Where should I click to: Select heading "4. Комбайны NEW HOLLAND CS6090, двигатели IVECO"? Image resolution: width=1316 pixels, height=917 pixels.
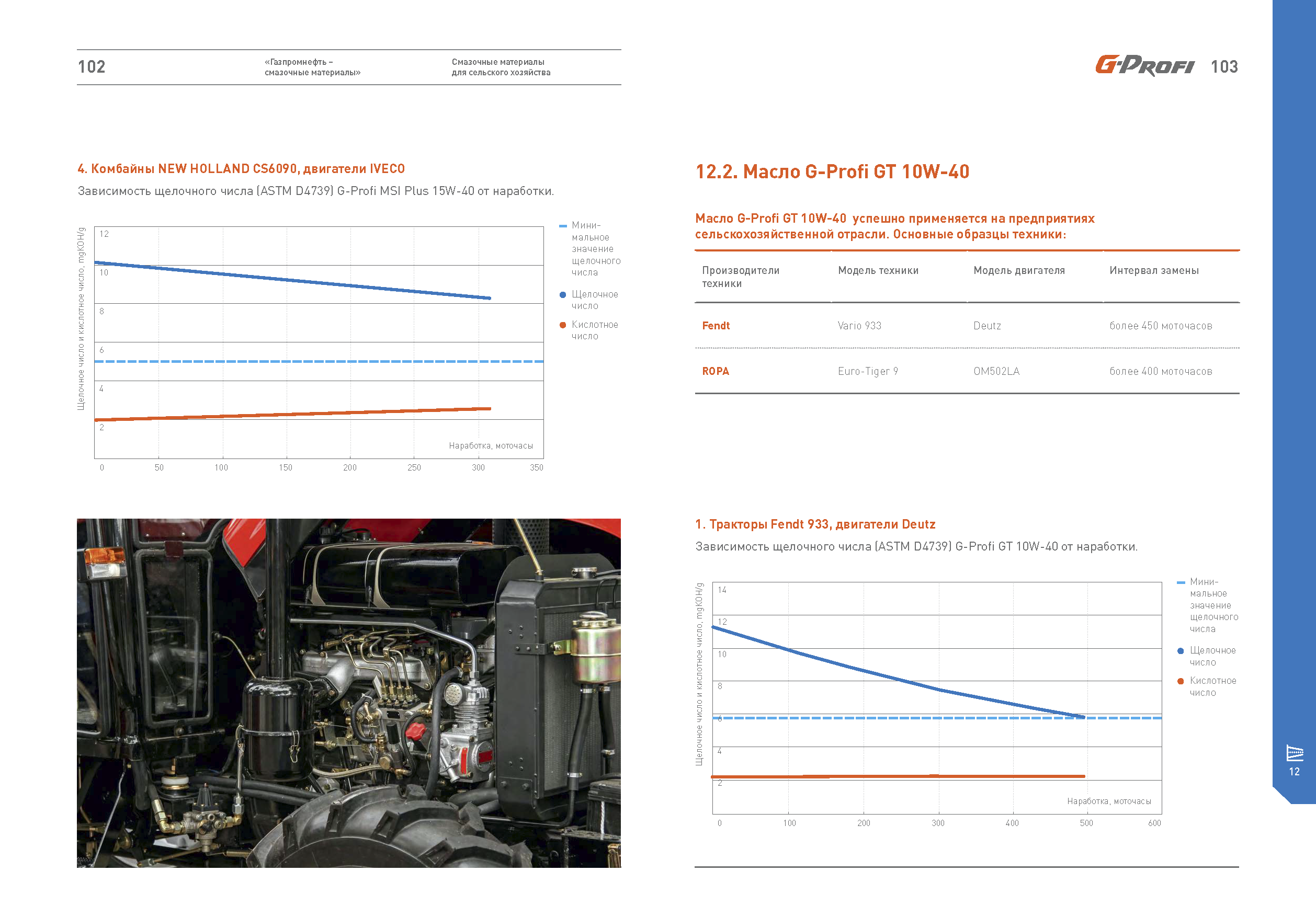[x=241, y=169]
